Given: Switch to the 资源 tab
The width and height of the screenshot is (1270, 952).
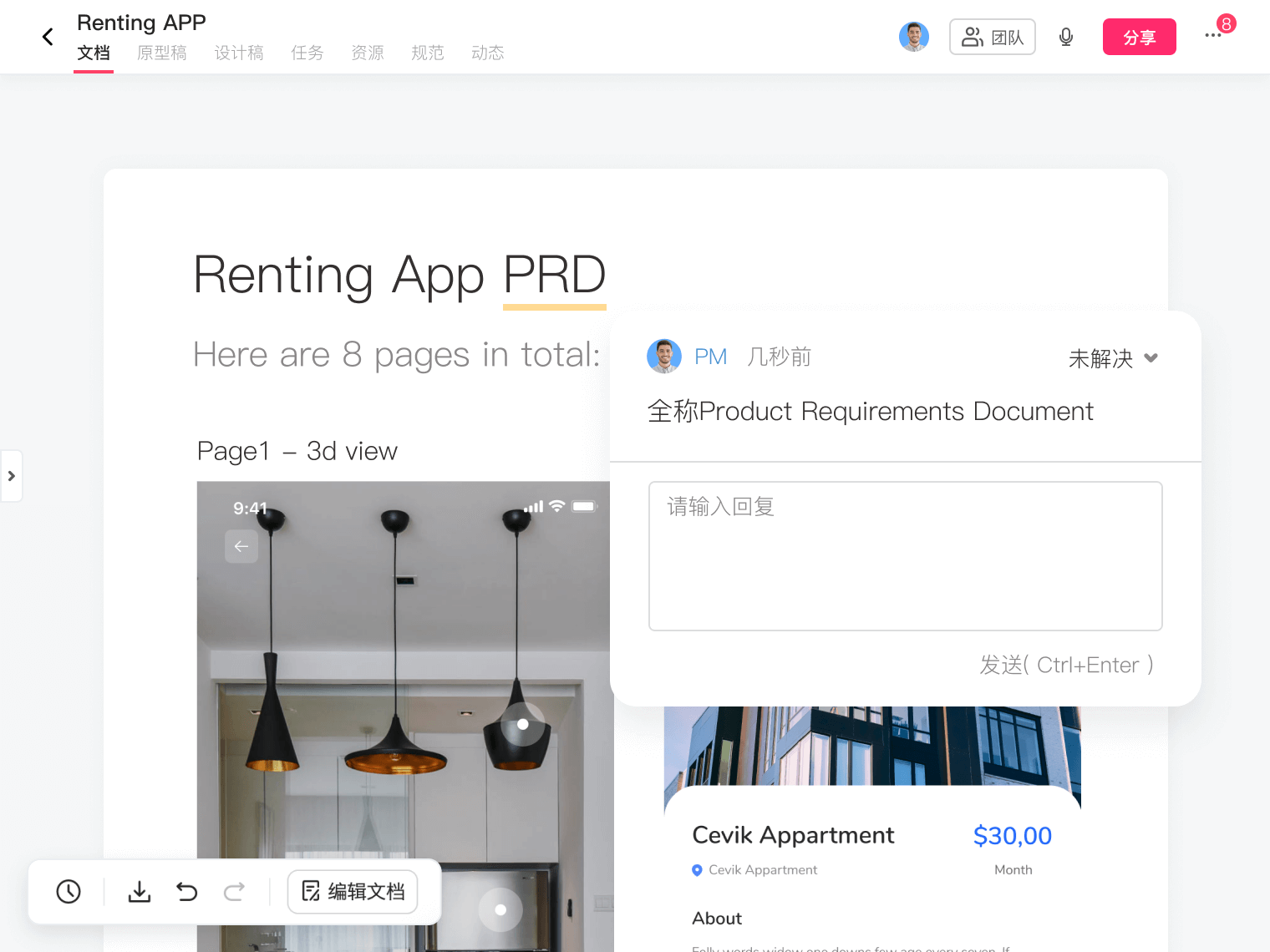Looking at the screenshot, I should pyautogui.click(x=368, y=53).
